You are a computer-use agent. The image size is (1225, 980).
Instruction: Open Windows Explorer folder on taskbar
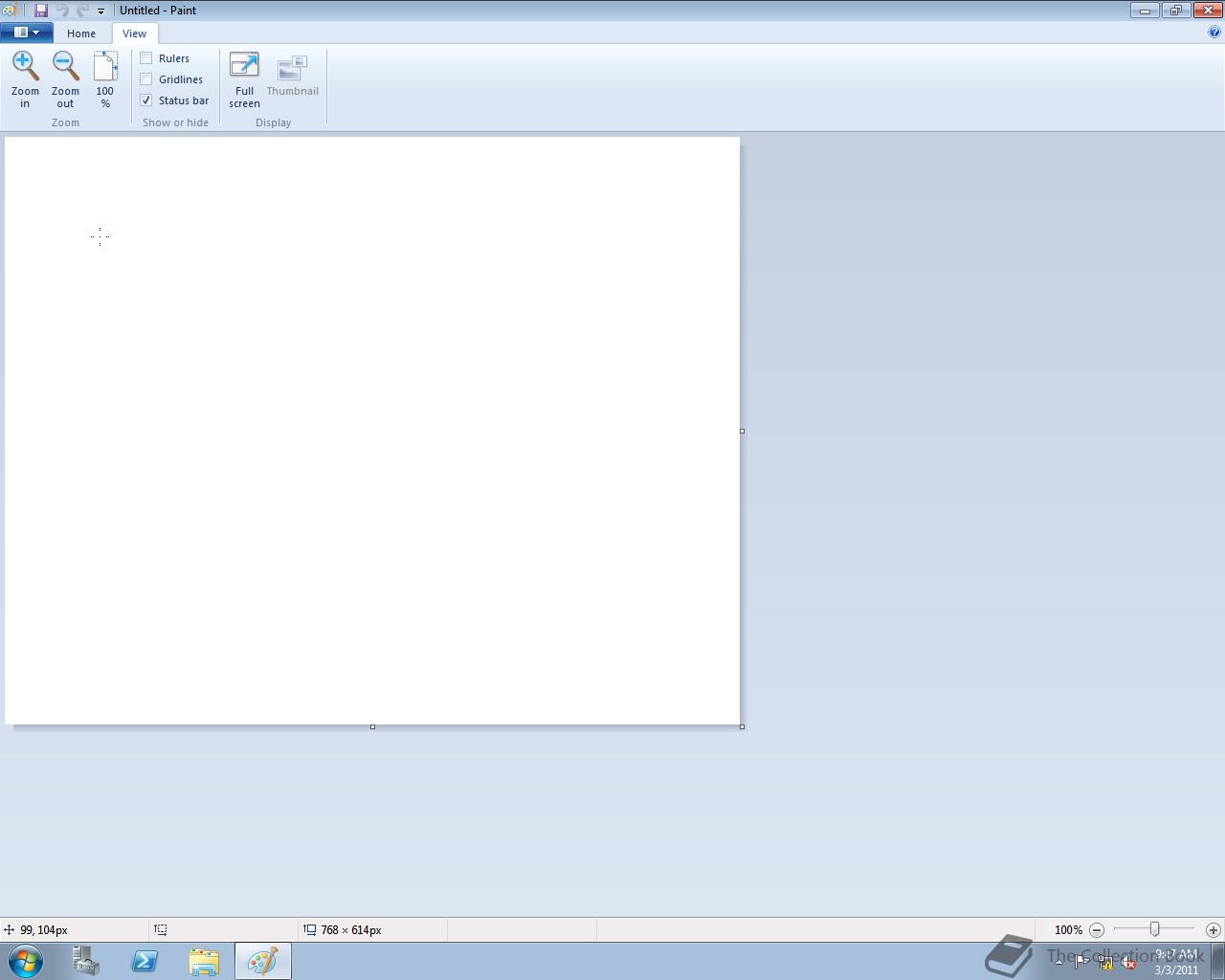click(204, 961)
